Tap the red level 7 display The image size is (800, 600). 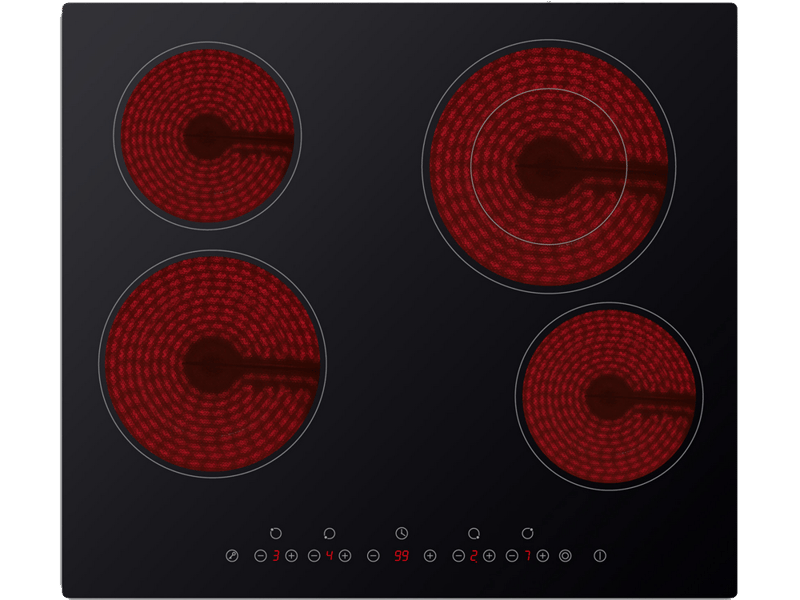pos(528,556)
